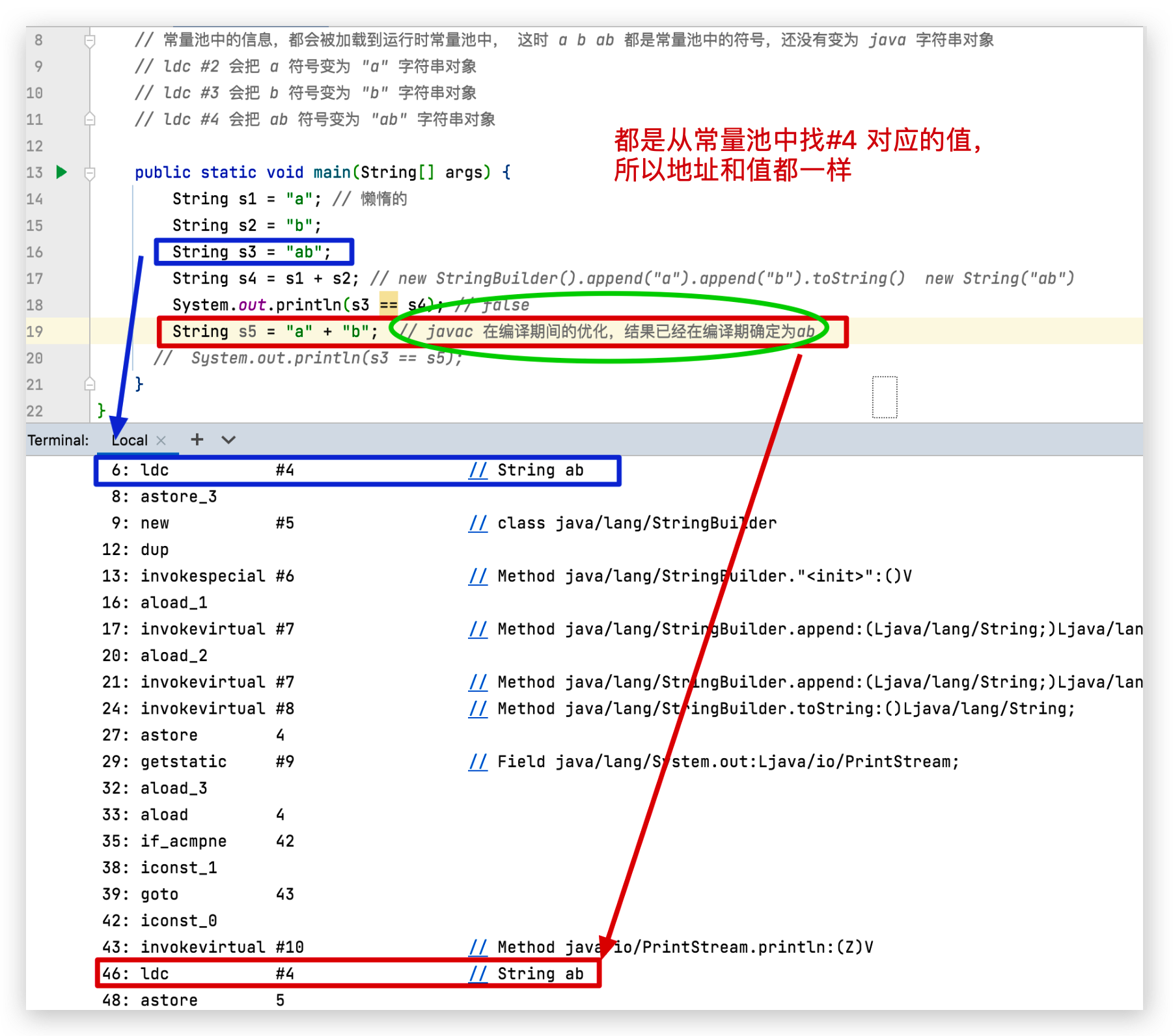Collapse the comment block via line 8 fold icon

tap(90, 40)
